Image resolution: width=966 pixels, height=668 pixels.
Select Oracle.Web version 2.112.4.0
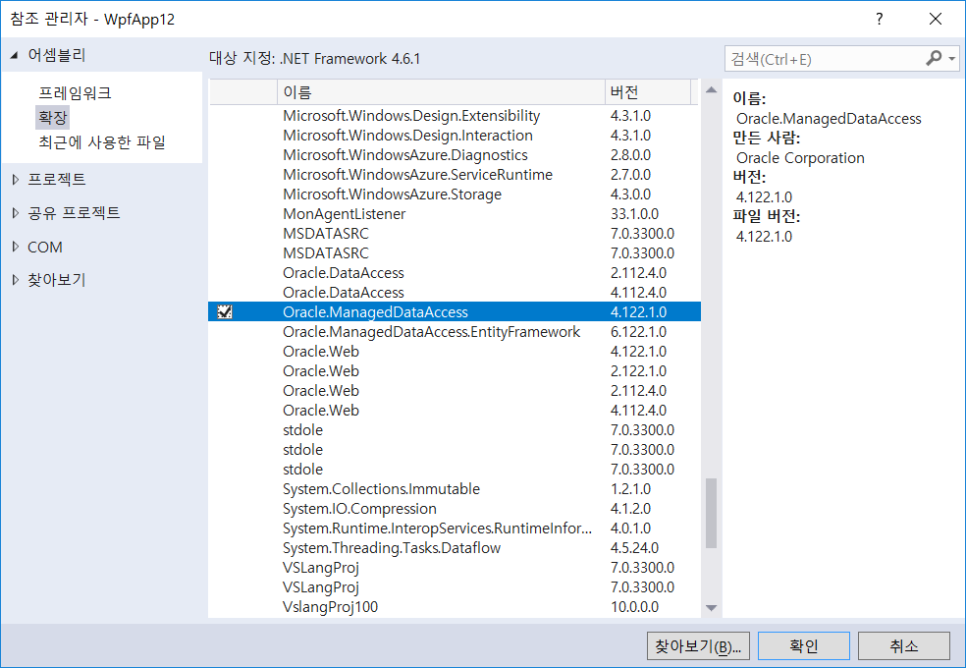pos(454,391)
